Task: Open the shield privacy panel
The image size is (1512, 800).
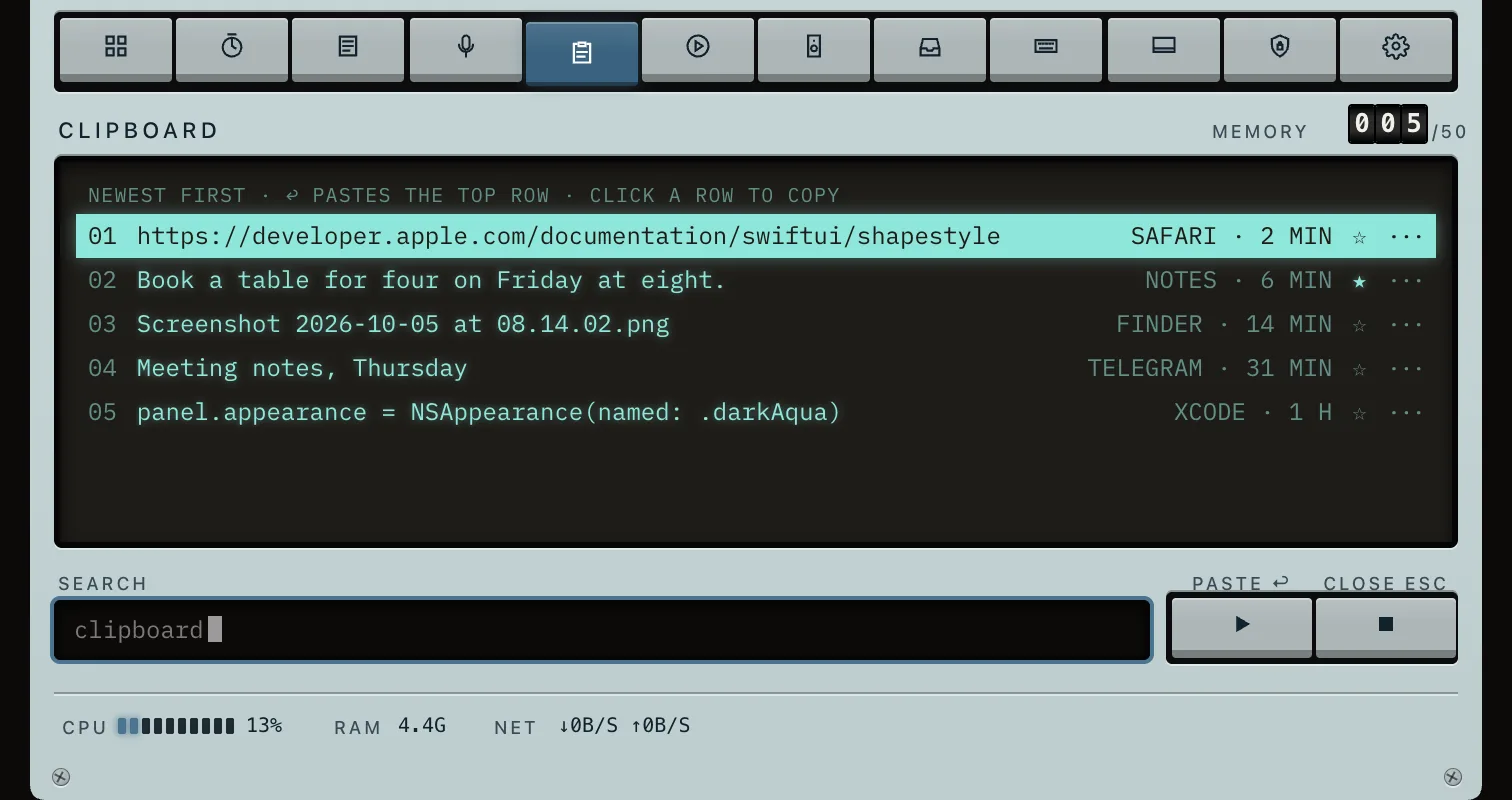Action: pos(1280,48)
